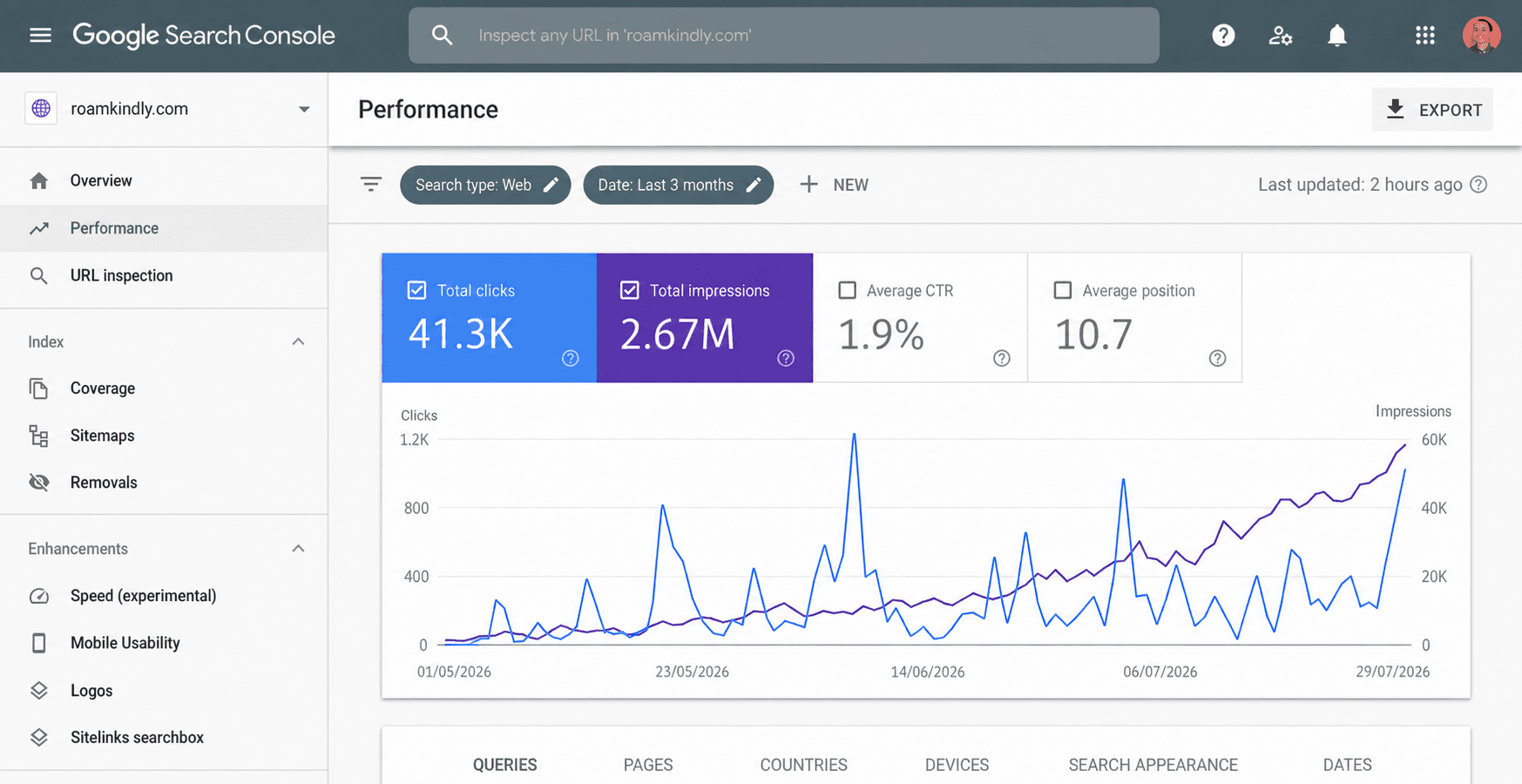Image resolution: width=1522 pixels, height=784 pixels.
Task: Open the Total clicks help icon
Action: [571, 358]
